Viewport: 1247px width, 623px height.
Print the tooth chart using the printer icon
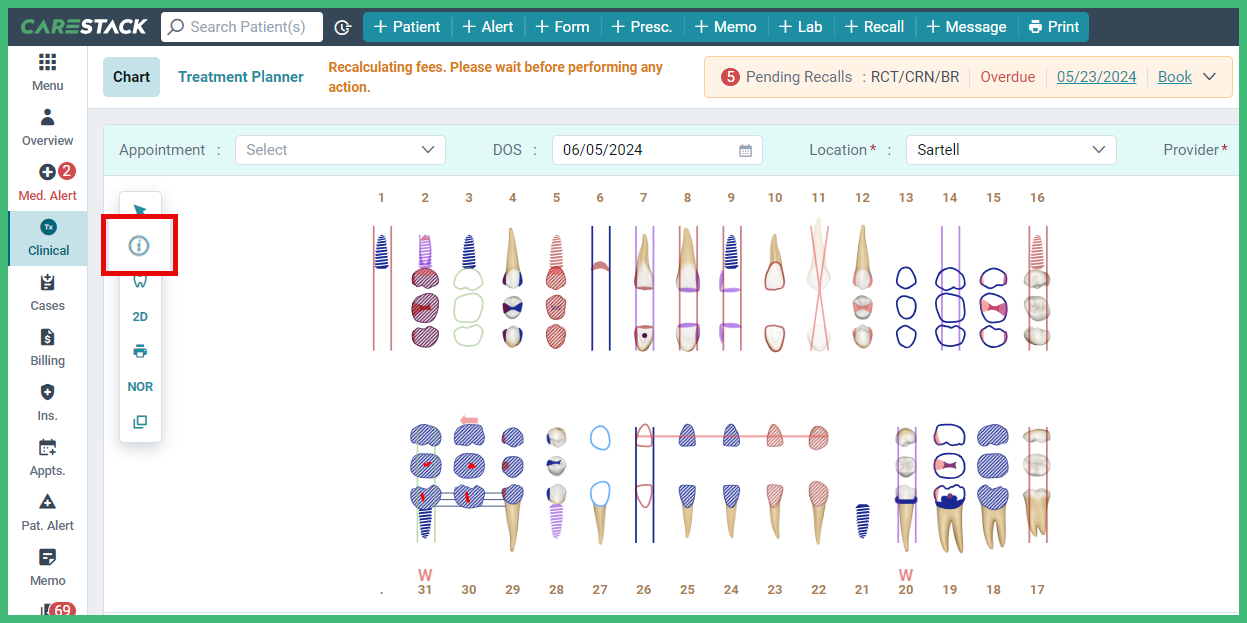click(140, 351)
